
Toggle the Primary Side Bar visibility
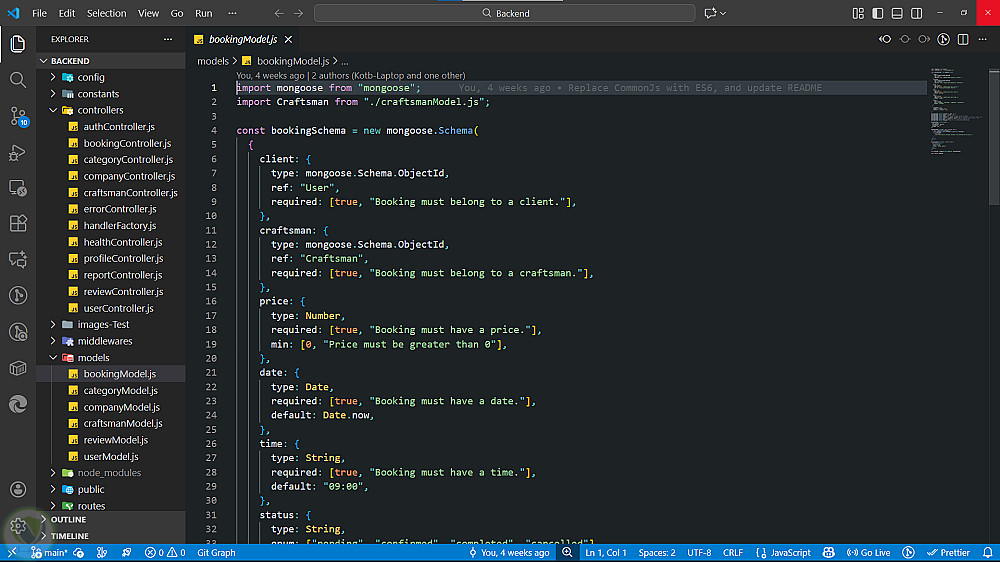coord(877,13)
